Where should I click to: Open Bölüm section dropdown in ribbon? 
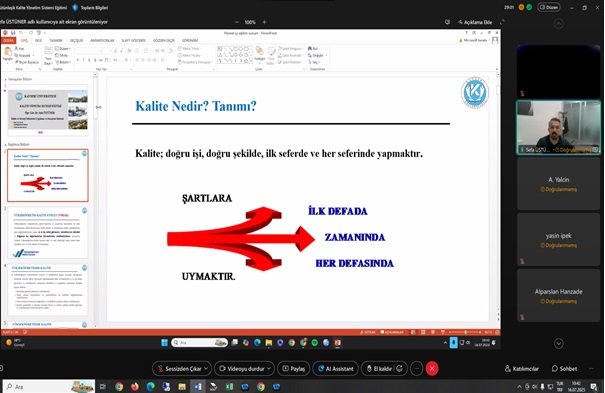tap(63, 62)
